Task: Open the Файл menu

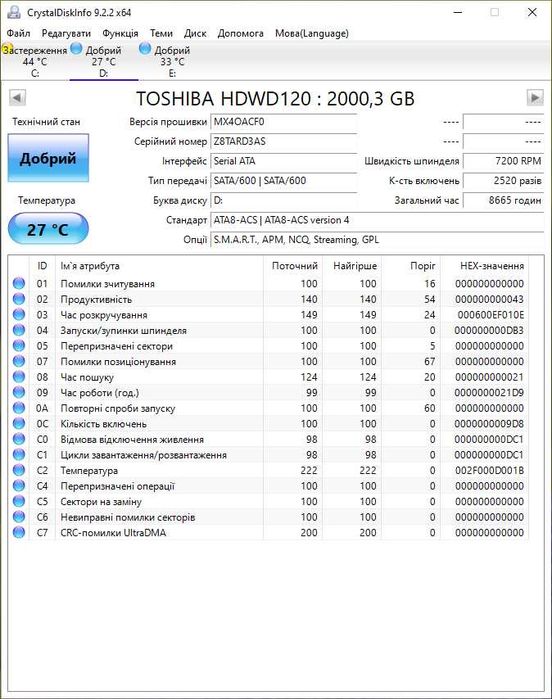Action: click(18, 33)
